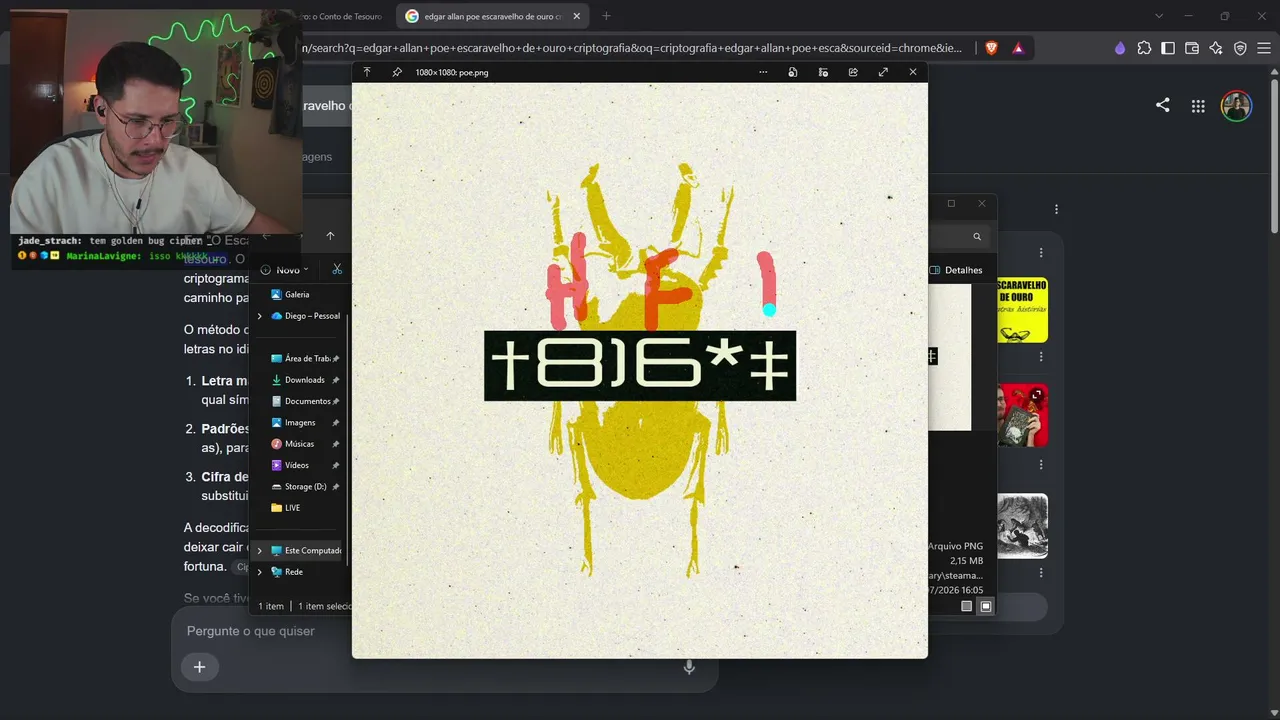Open Storage (D:) drive in sidebar

coord(305,487)
